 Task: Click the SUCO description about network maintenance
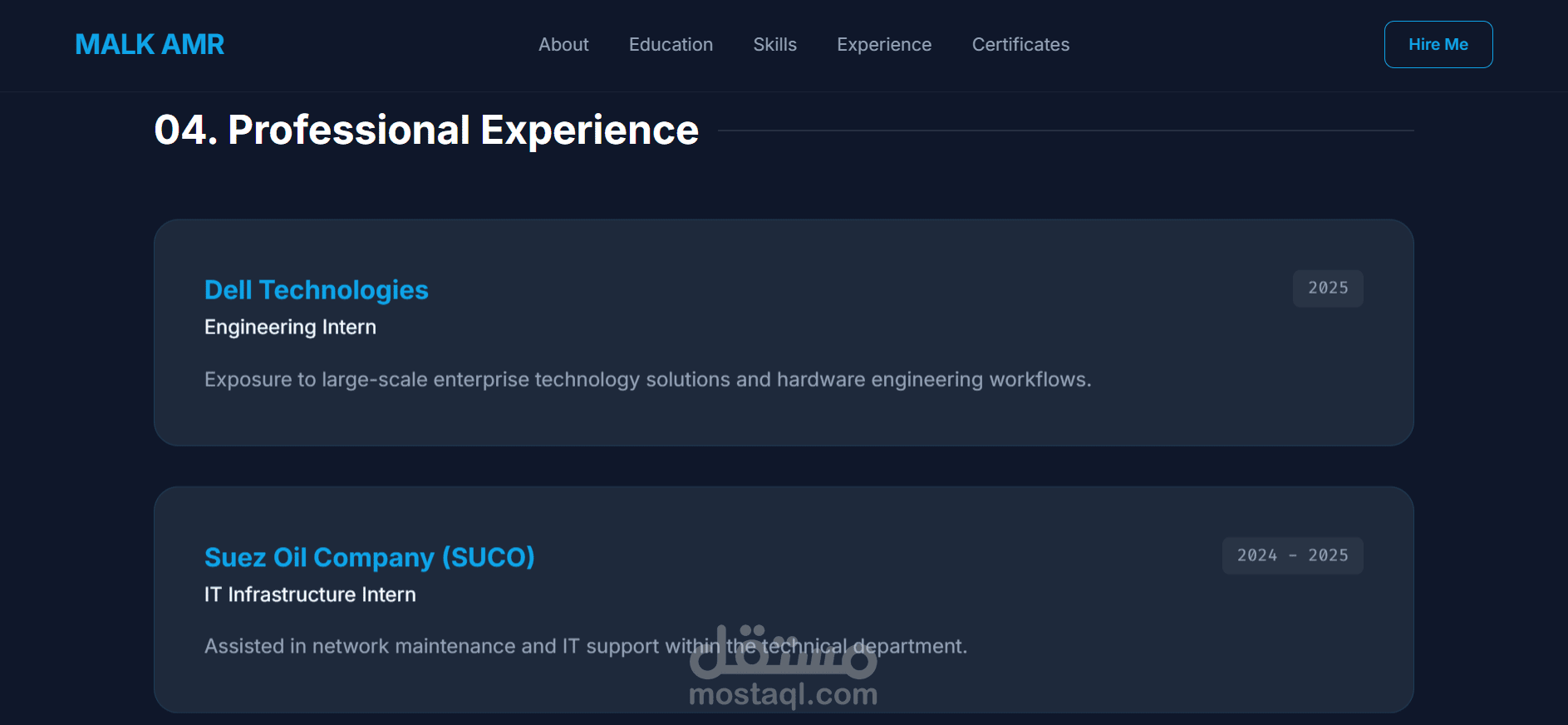pos(586,646)
